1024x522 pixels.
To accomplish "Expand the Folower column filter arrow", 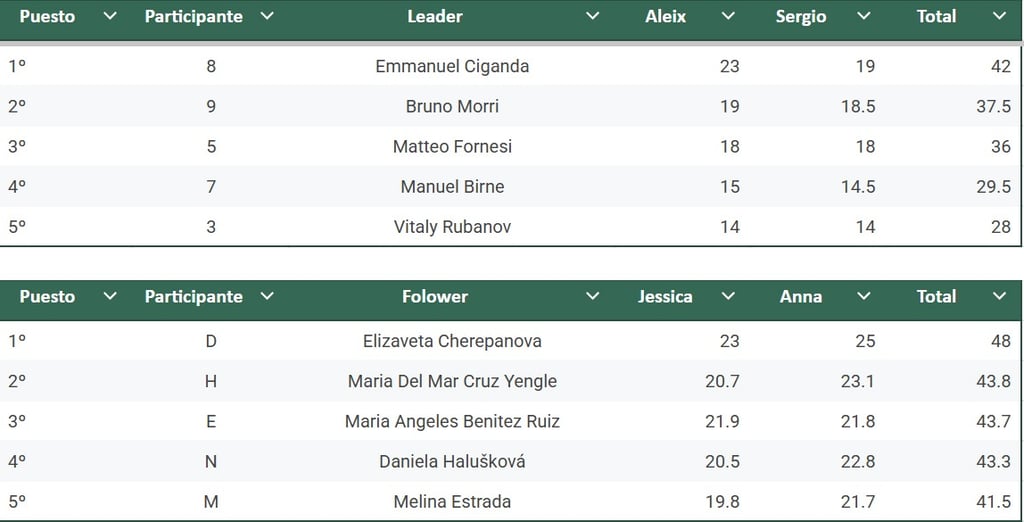I will click(x=593, y=296).
